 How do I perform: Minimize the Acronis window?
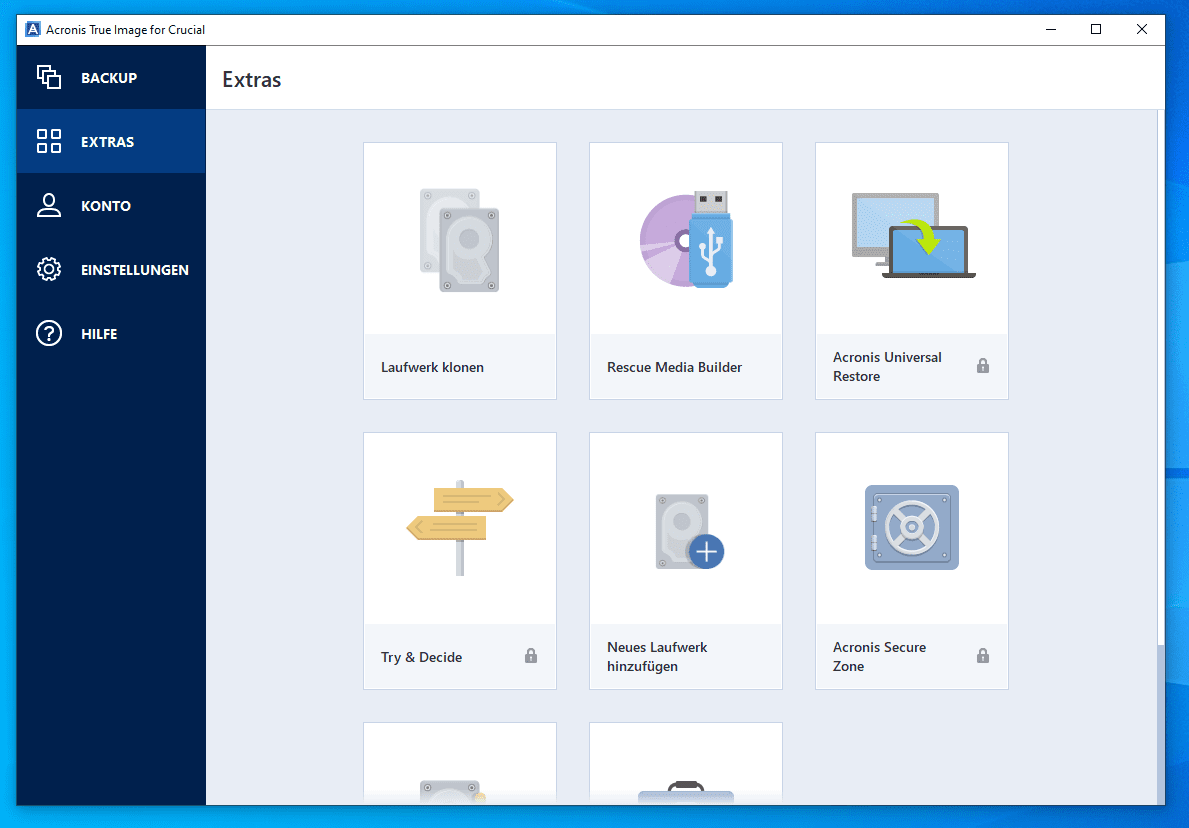(x=1051, y=30)
